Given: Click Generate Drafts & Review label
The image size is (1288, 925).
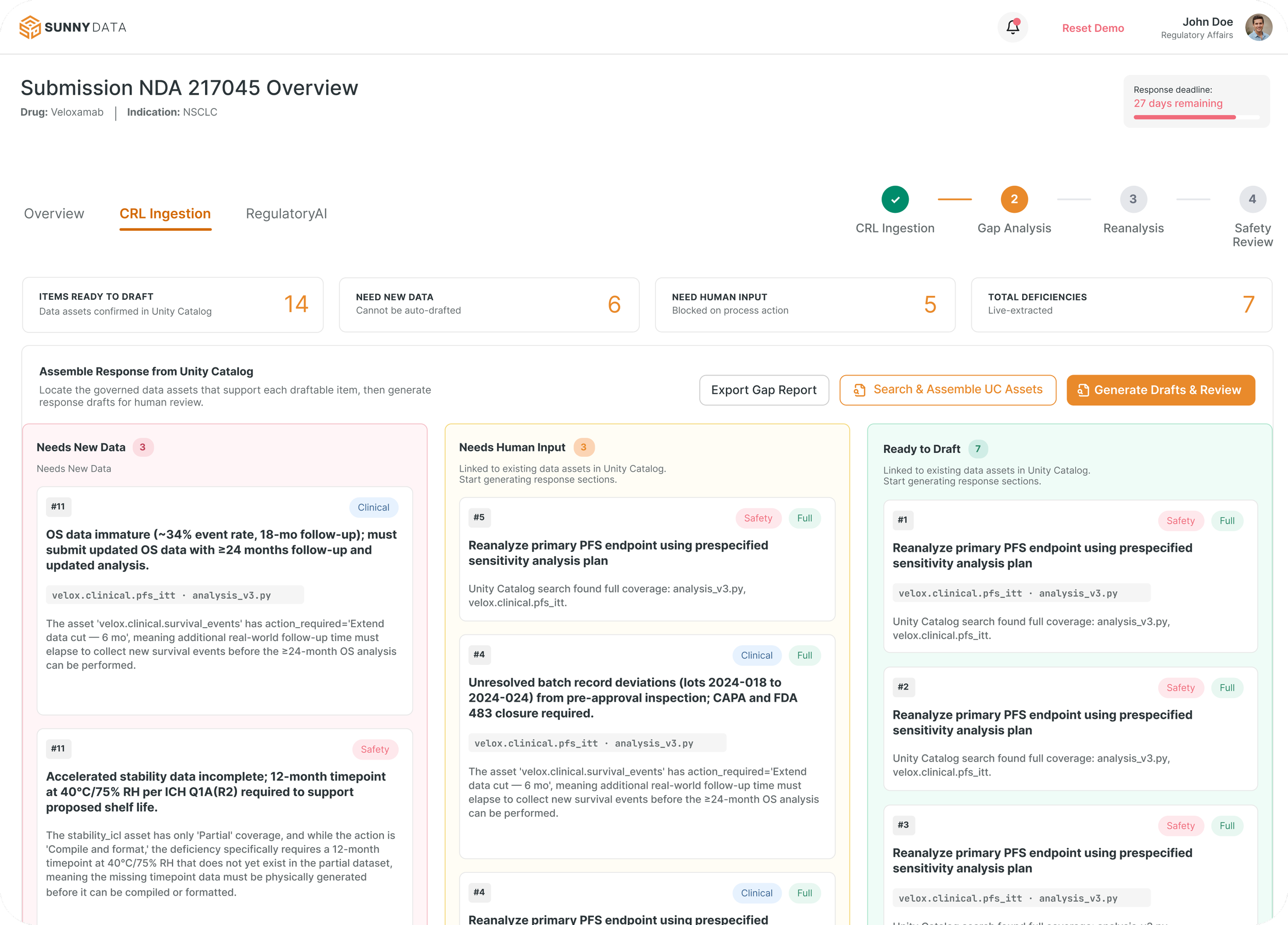Looking at the screenshot, I should click(1167, 390).
